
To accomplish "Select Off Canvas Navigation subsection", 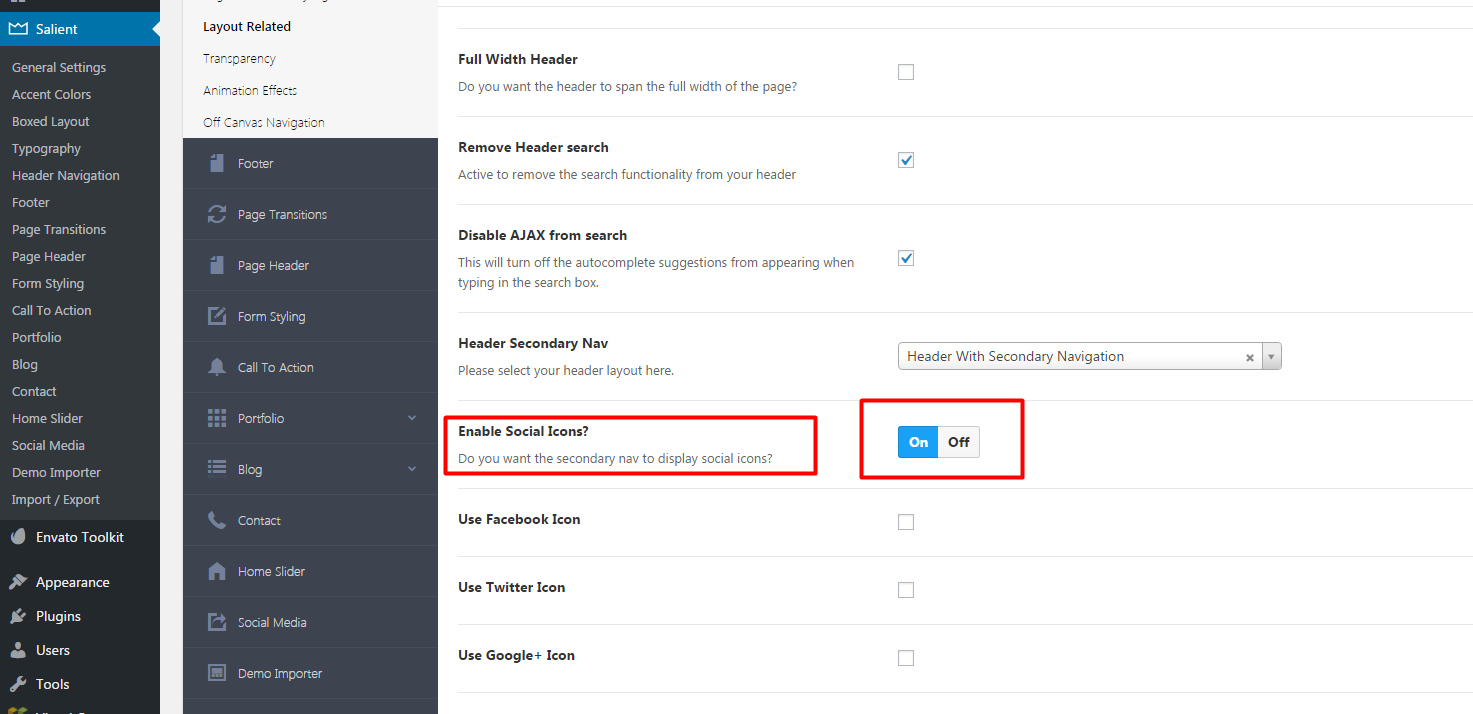I will click(264, 122).
